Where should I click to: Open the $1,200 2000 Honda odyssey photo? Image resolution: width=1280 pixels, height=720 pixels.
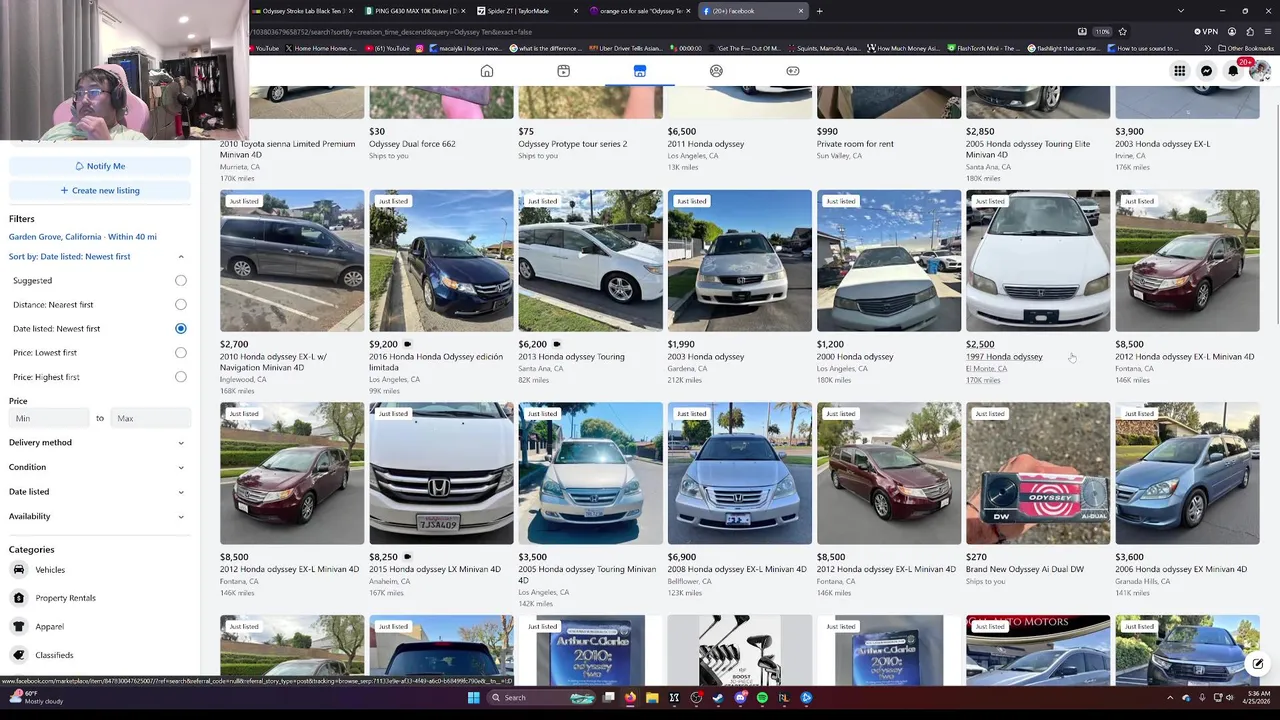[x=889, y=261]
